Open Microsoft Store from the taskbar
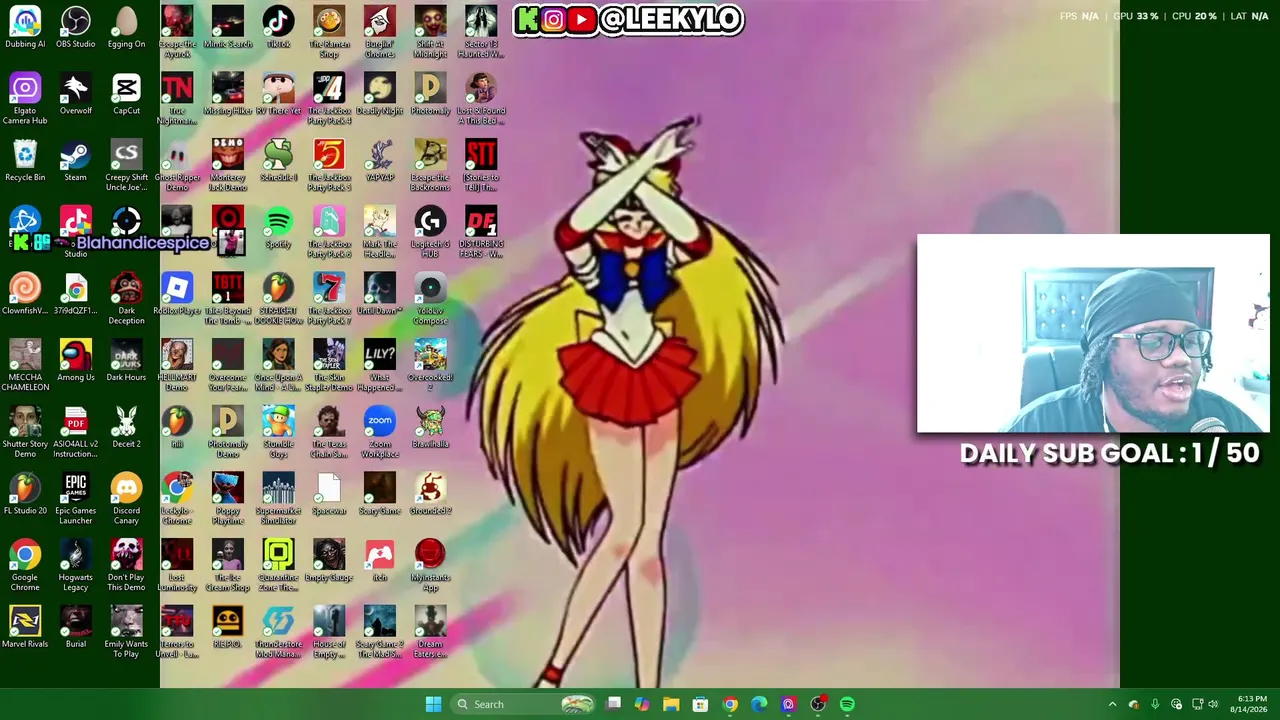The height and width of the screenshot is (720, 1280). coord(700,704)
